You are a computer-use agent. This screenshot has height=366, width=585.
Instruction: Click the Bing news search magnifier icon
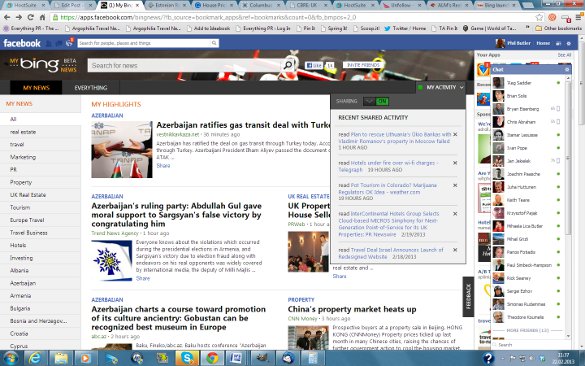[x=288, y=65]
